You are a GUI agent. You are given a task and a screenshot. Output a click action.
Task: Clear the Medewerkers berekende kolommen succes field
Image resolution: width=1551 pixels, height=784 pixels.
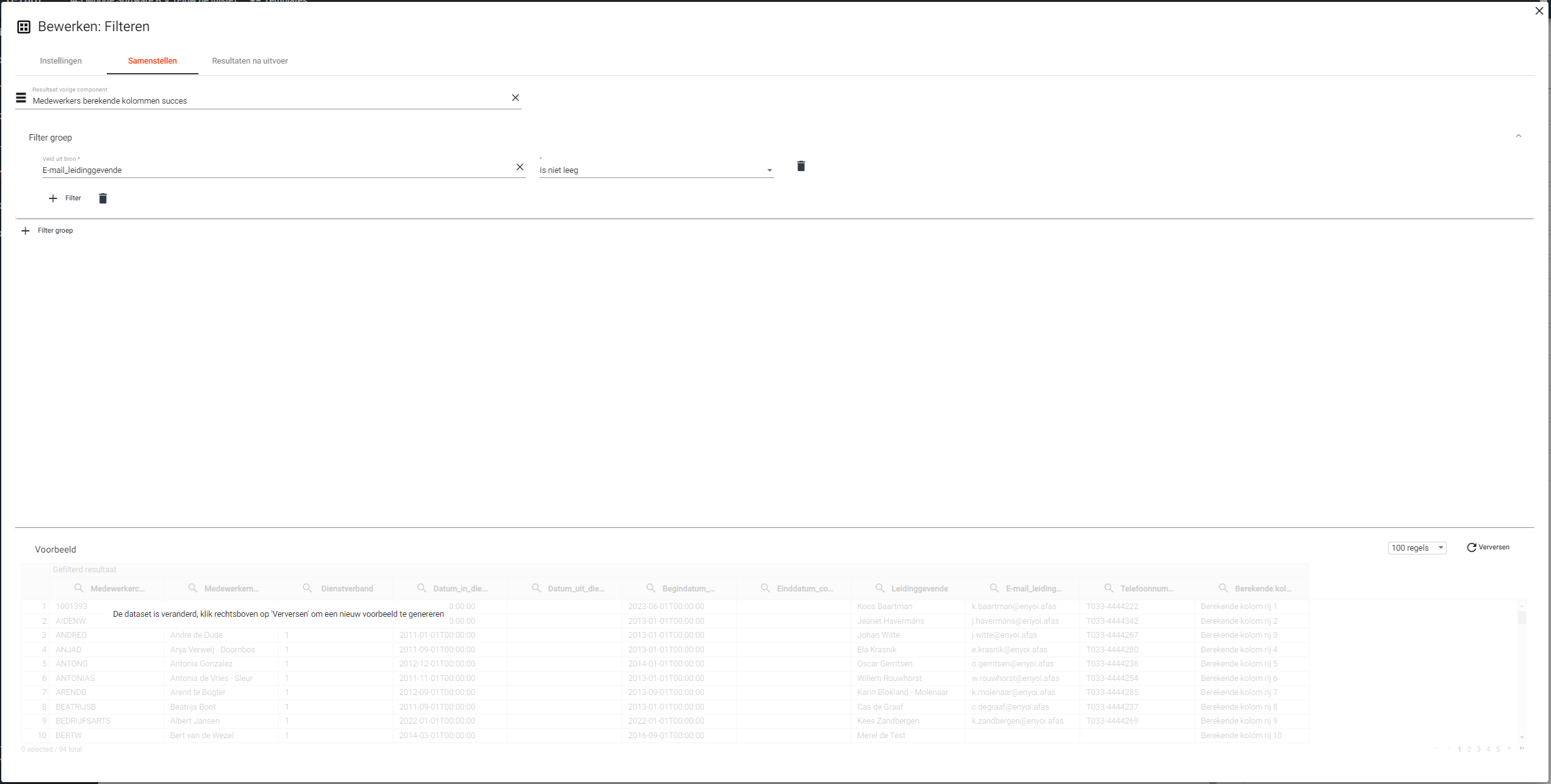515,98
